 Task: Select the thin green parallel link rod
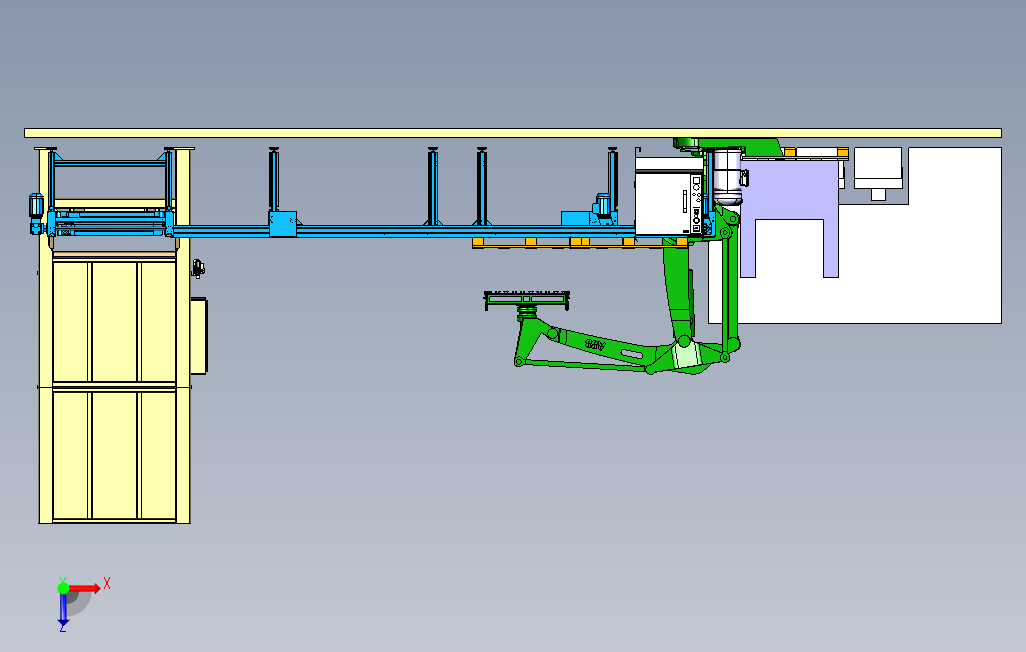[x=584, y=365]
